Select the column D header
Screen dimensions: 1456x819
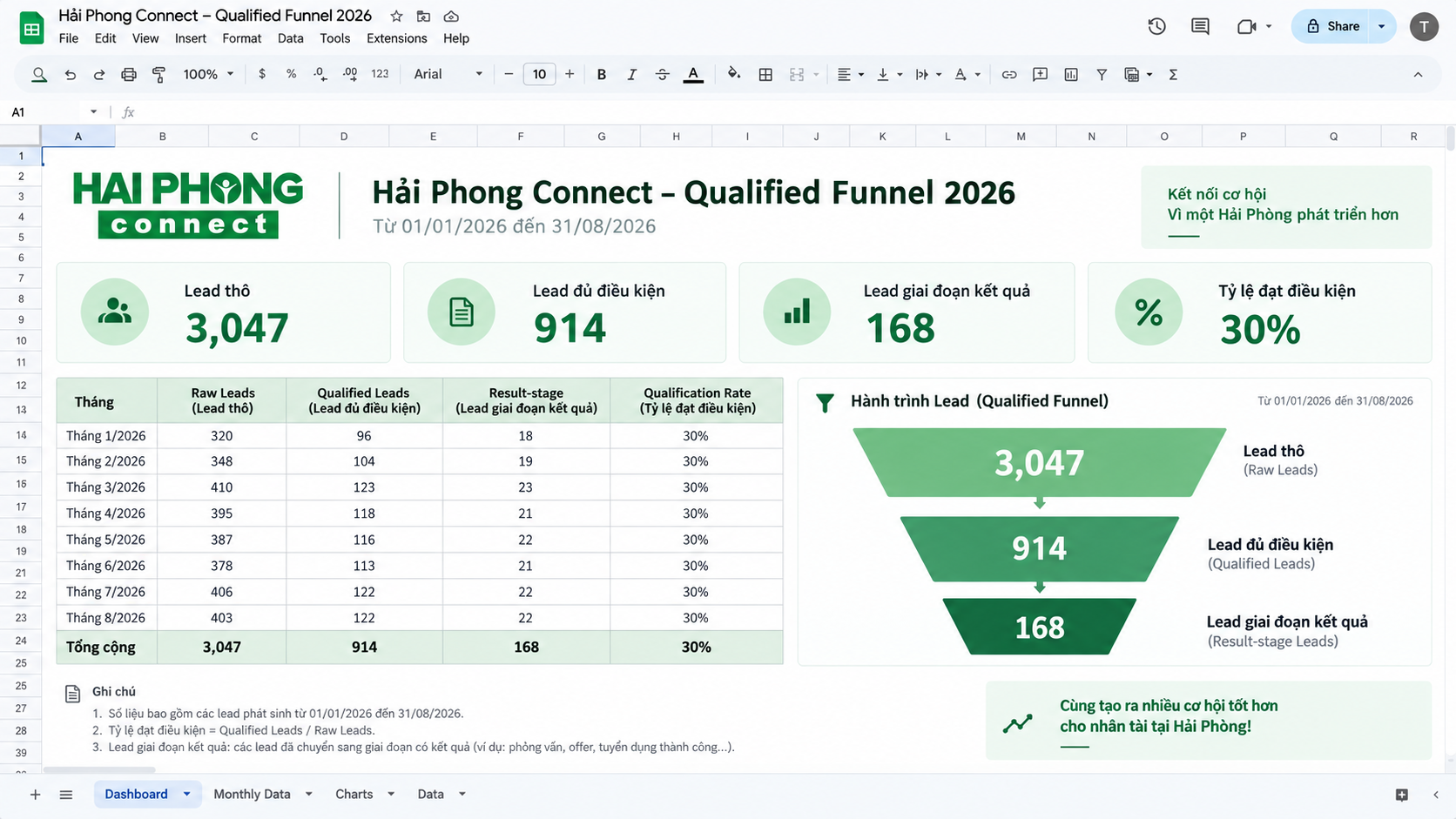click(344, 137)
